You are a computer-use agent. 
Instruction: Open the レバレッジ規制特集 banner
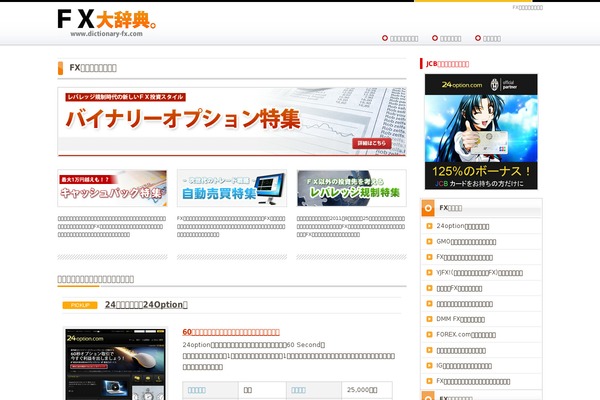pyautogui.click(x=351, y=188)
